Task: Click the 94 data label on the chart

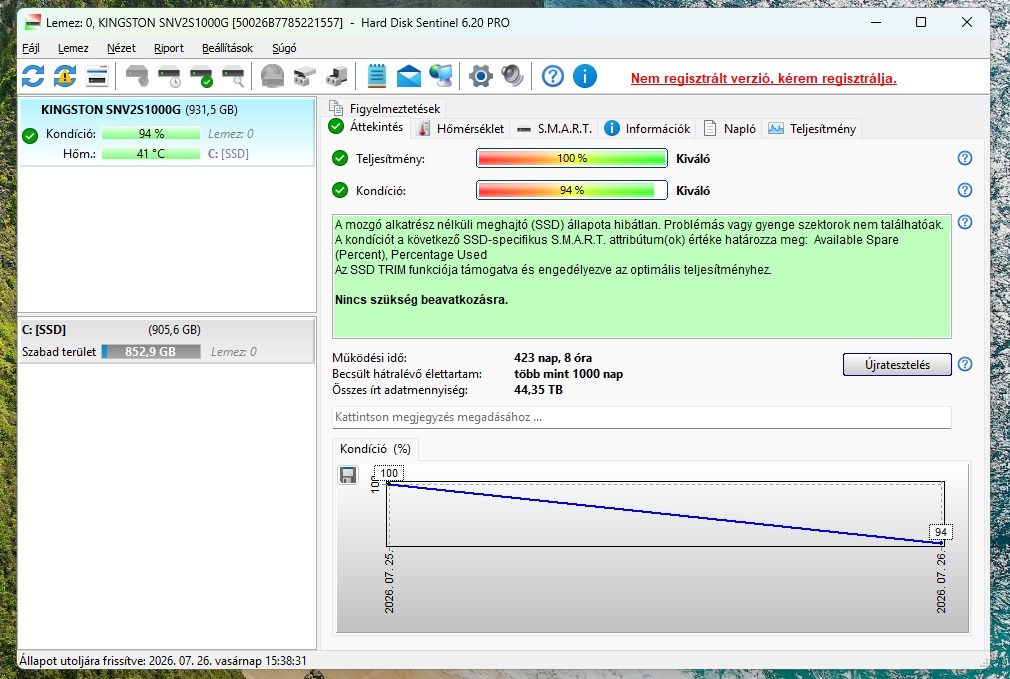Action: (x=940, y=532)
